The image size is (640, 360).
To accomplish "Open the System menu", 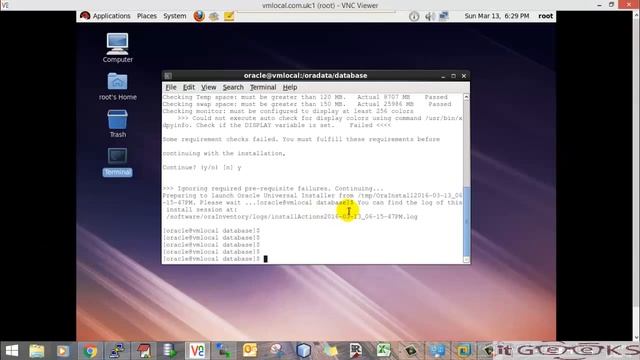I will pyautogui.click(x=175, y=16).
